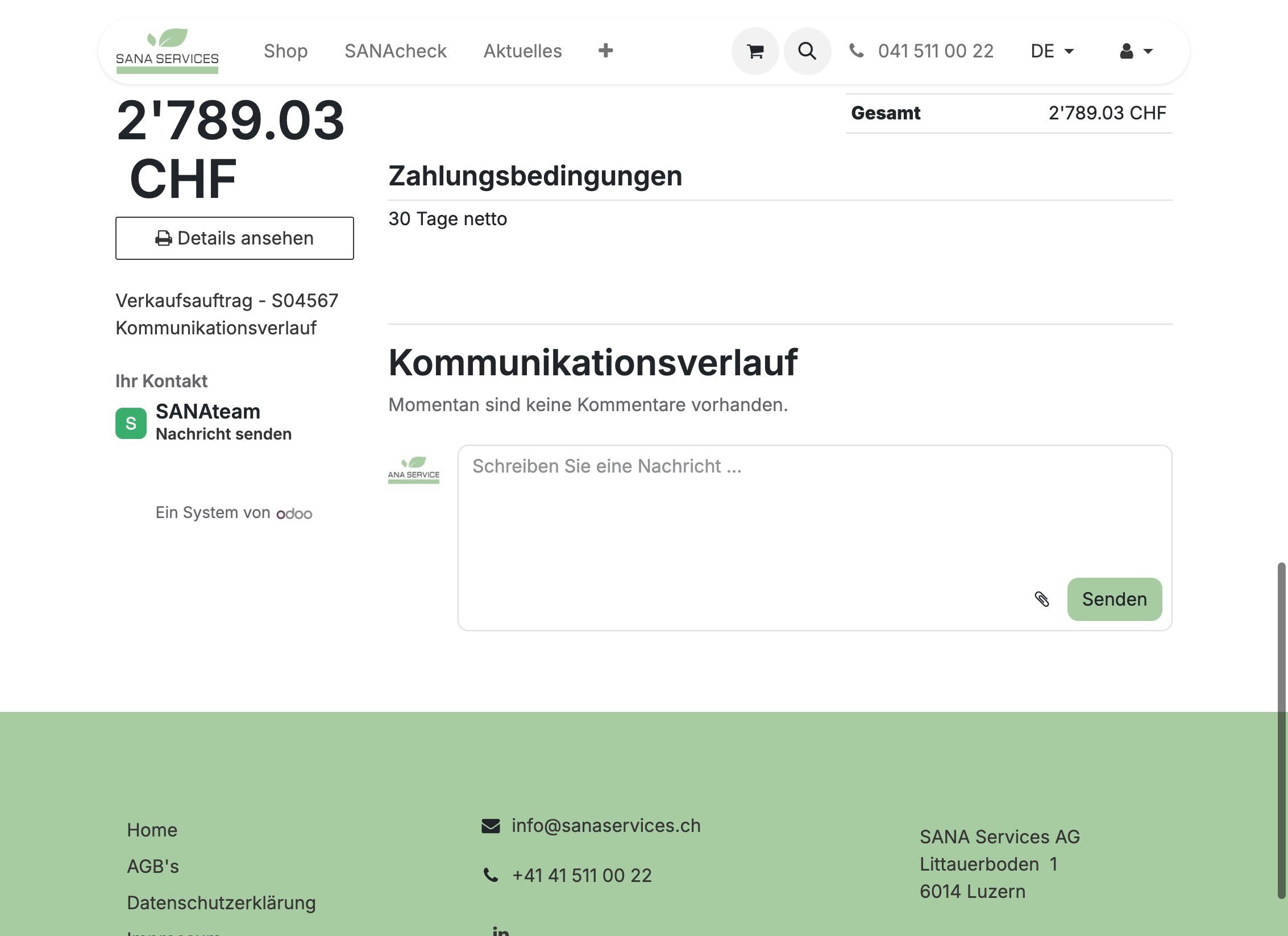The height and width of the screenshot is (936, 1288).
Task: Open the user account dropdown
Action: point(1136,51)
